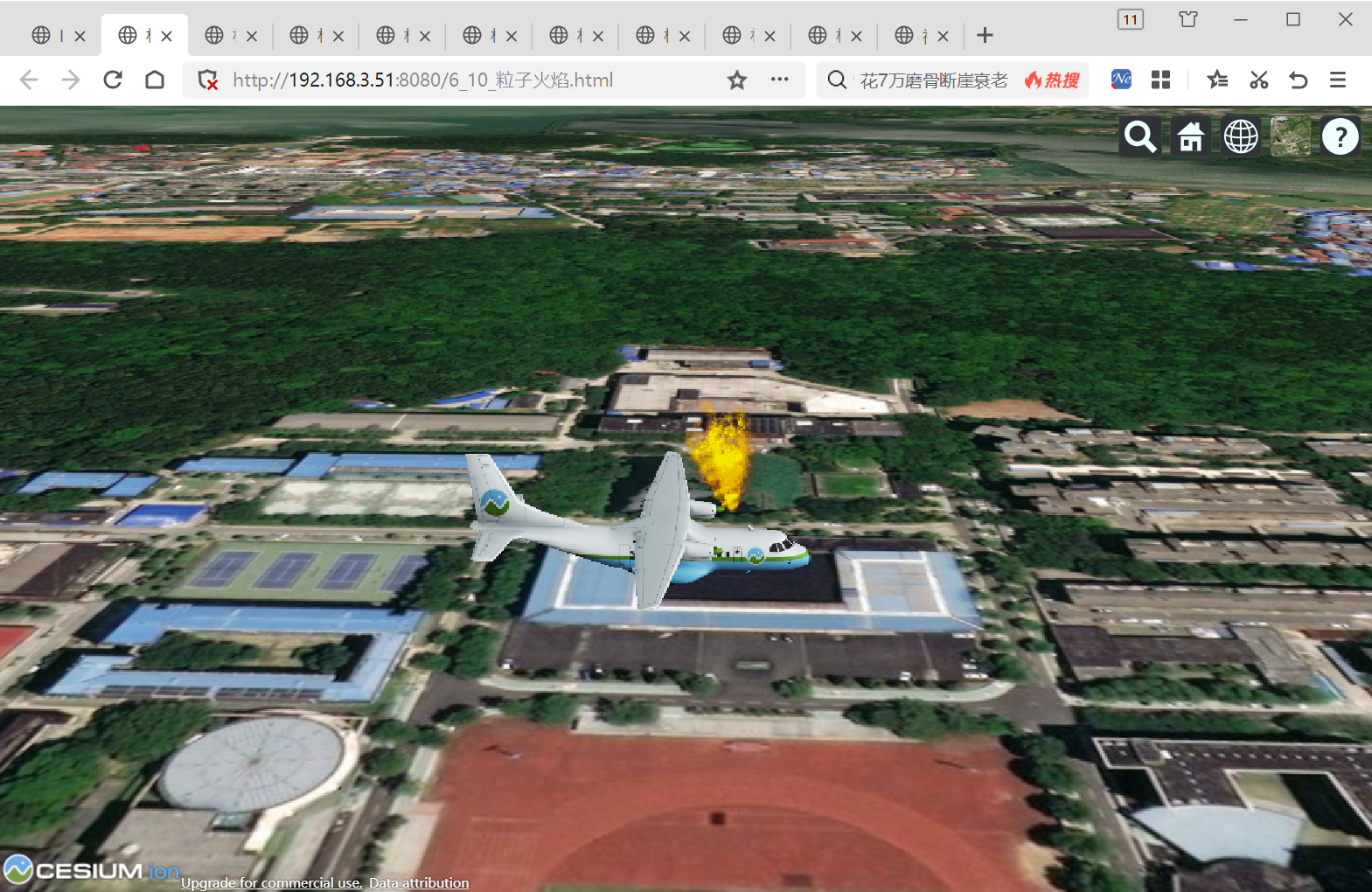Open the favorites list icon
Viewport: 1372px width, 892px height.
click(x=1217, y=80)
